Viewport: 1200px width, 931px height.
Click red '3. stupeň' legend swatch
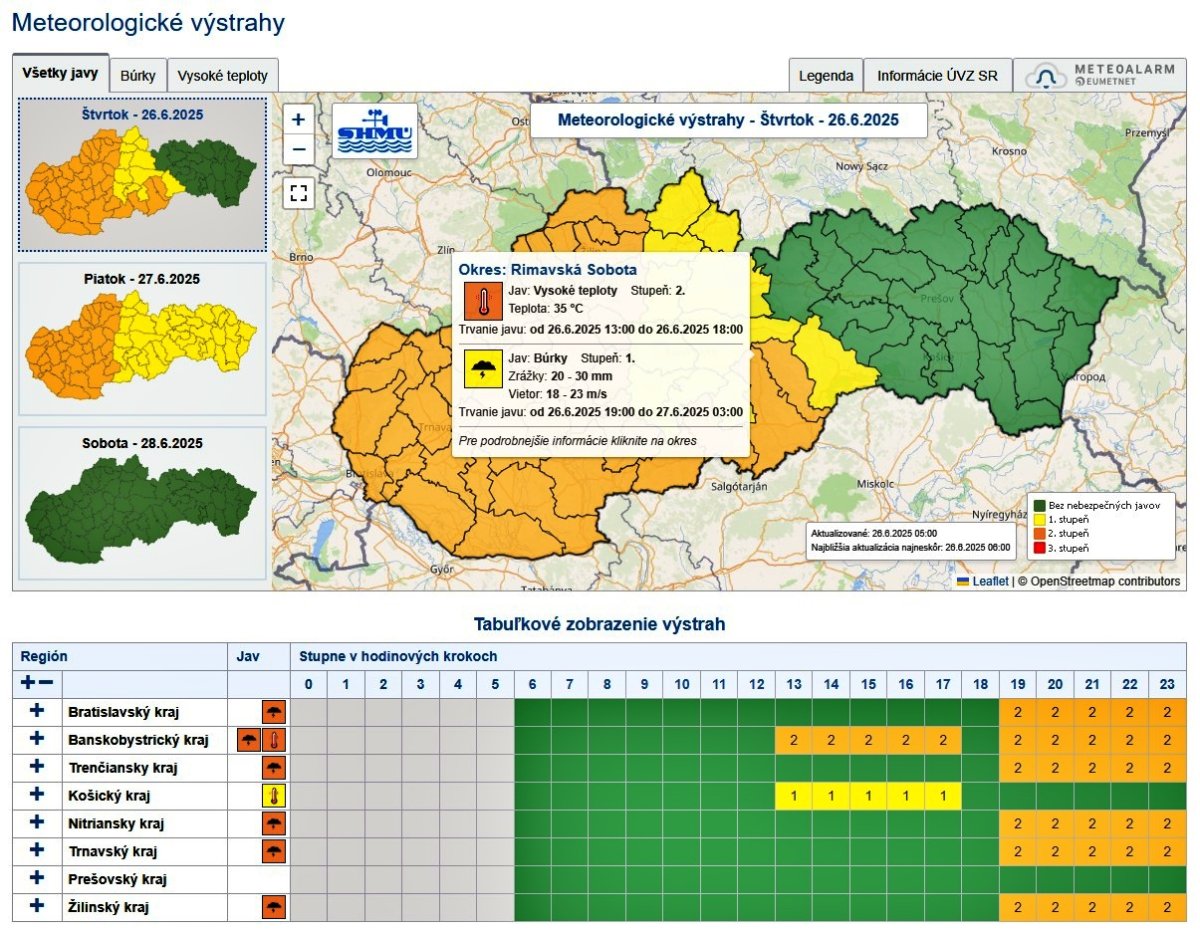1040,548
